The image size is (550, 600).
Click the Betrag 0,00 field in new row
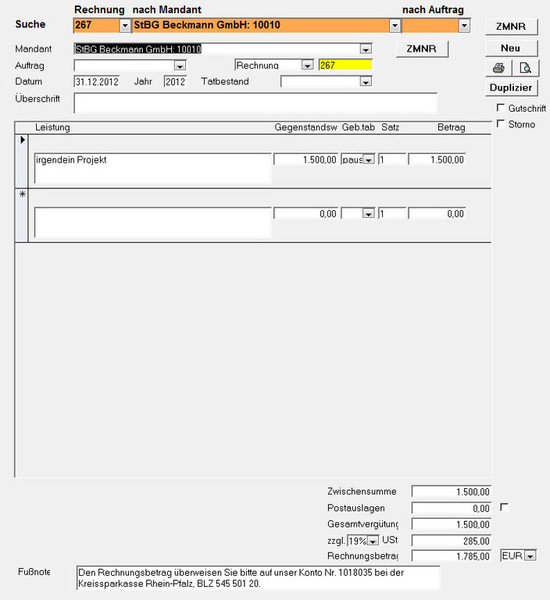437,214
